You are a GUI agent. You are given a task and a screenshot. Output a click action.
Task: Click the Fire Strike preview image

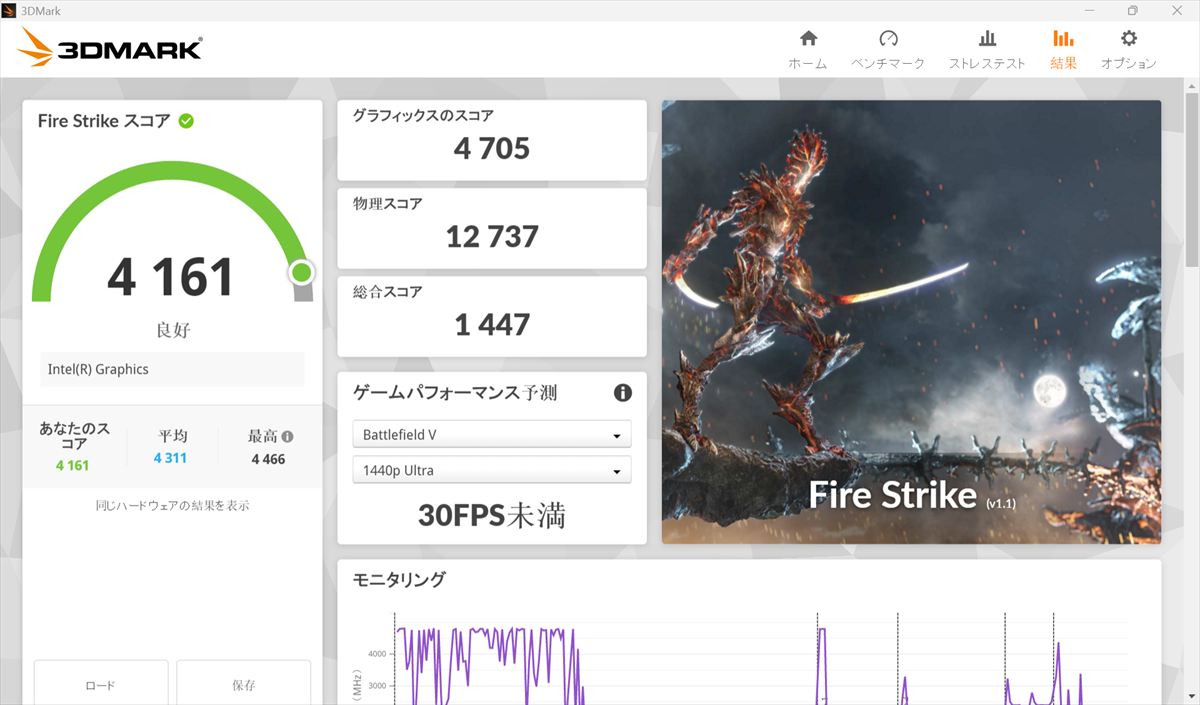(911, 322)
